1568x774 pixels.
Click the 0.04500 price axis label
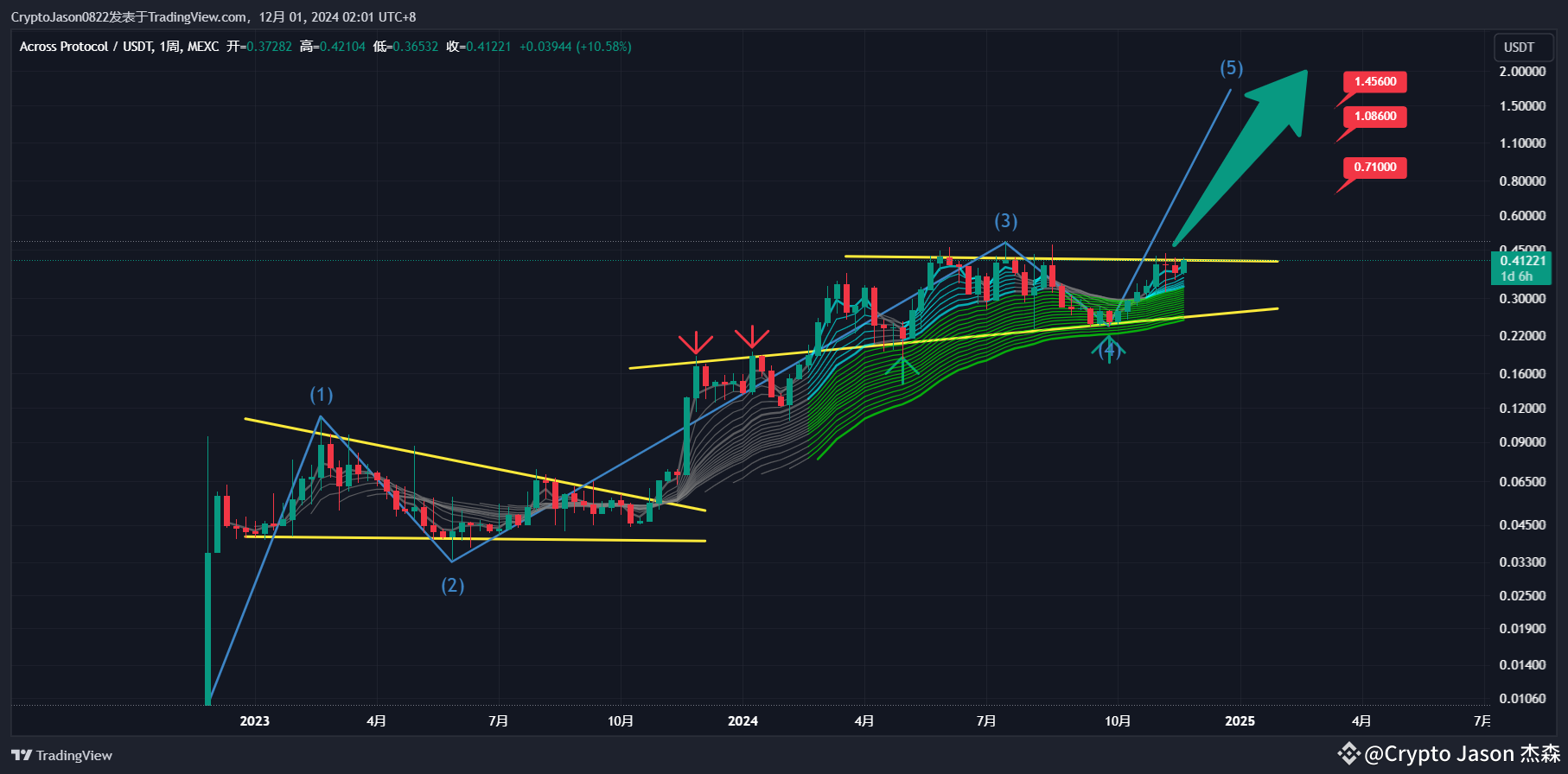pyautogui.click(x=1522, y=525)
